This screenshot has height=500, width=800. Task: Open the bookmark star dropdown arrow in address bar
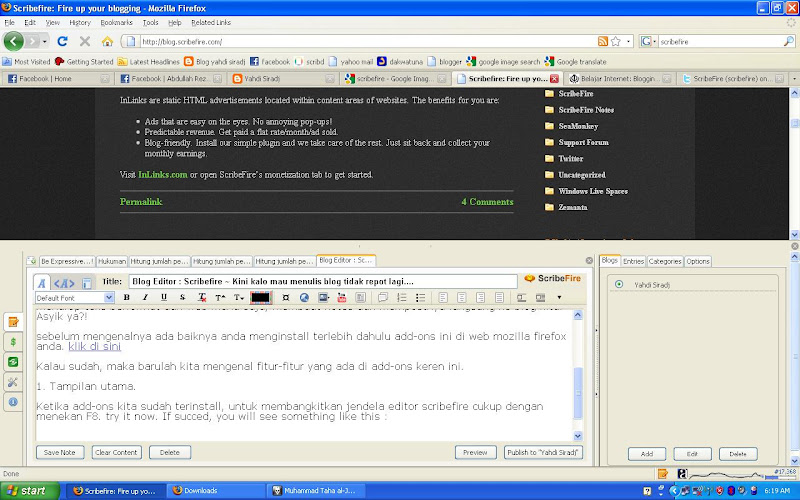pyautogui.click(x=629, y=41)
